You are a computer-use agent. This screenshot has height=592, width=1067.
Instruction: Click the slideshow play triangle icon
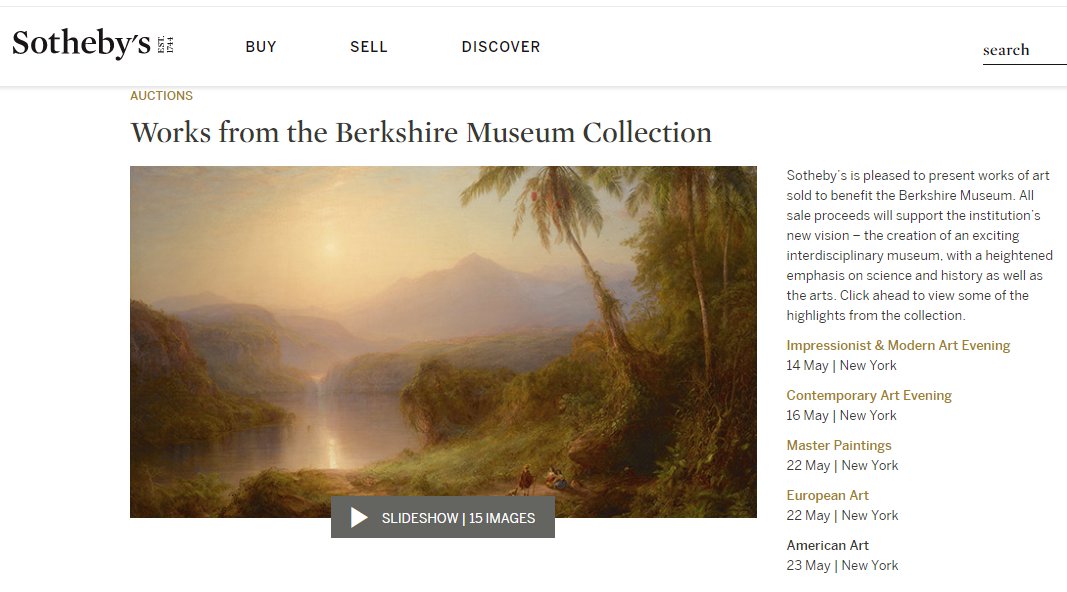pyautogui.click(x=359, y=517)
